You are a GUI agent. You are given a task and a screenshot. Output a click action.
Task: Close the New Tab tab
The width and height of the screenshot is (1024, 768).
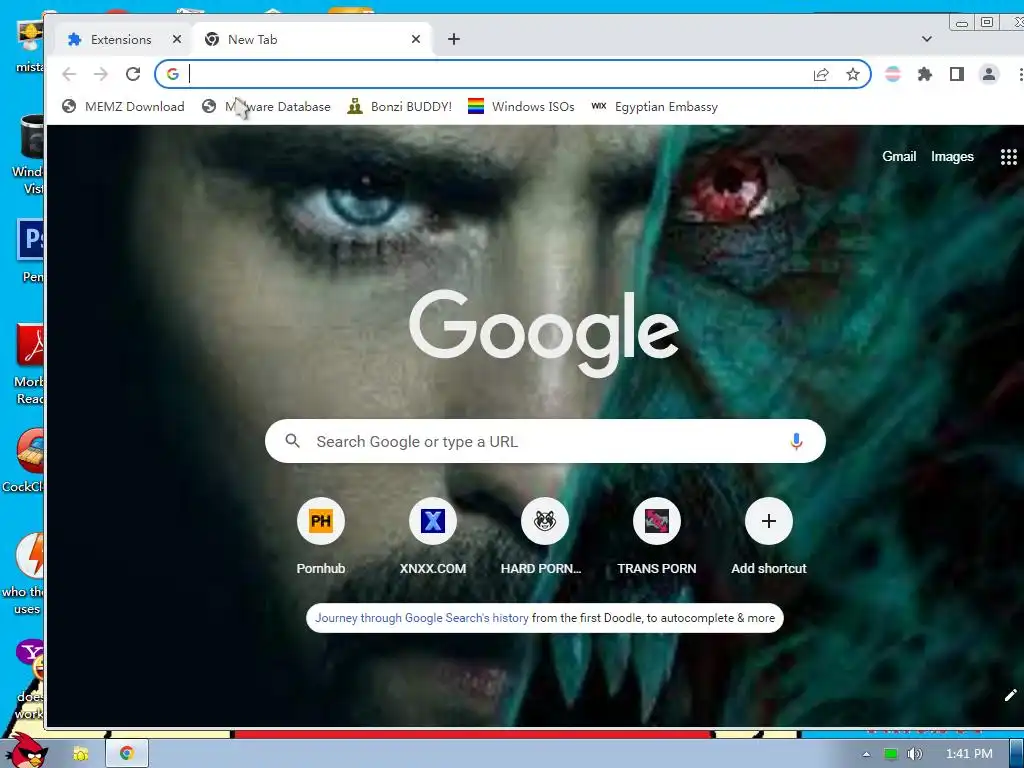click(x=416, y=39)
